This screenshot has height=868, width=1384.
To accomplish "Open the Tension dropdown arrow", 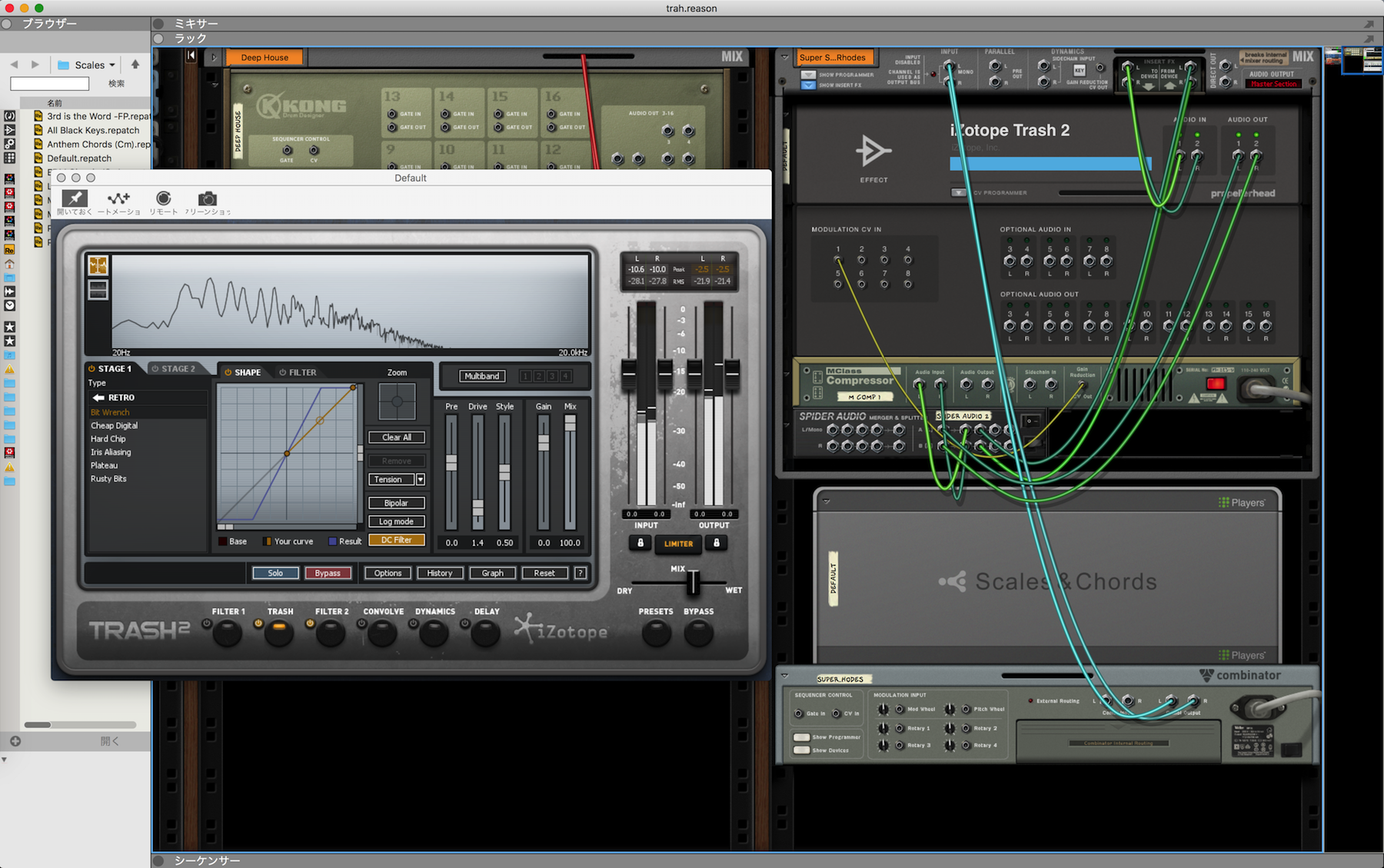I will [x=421, y=479].
